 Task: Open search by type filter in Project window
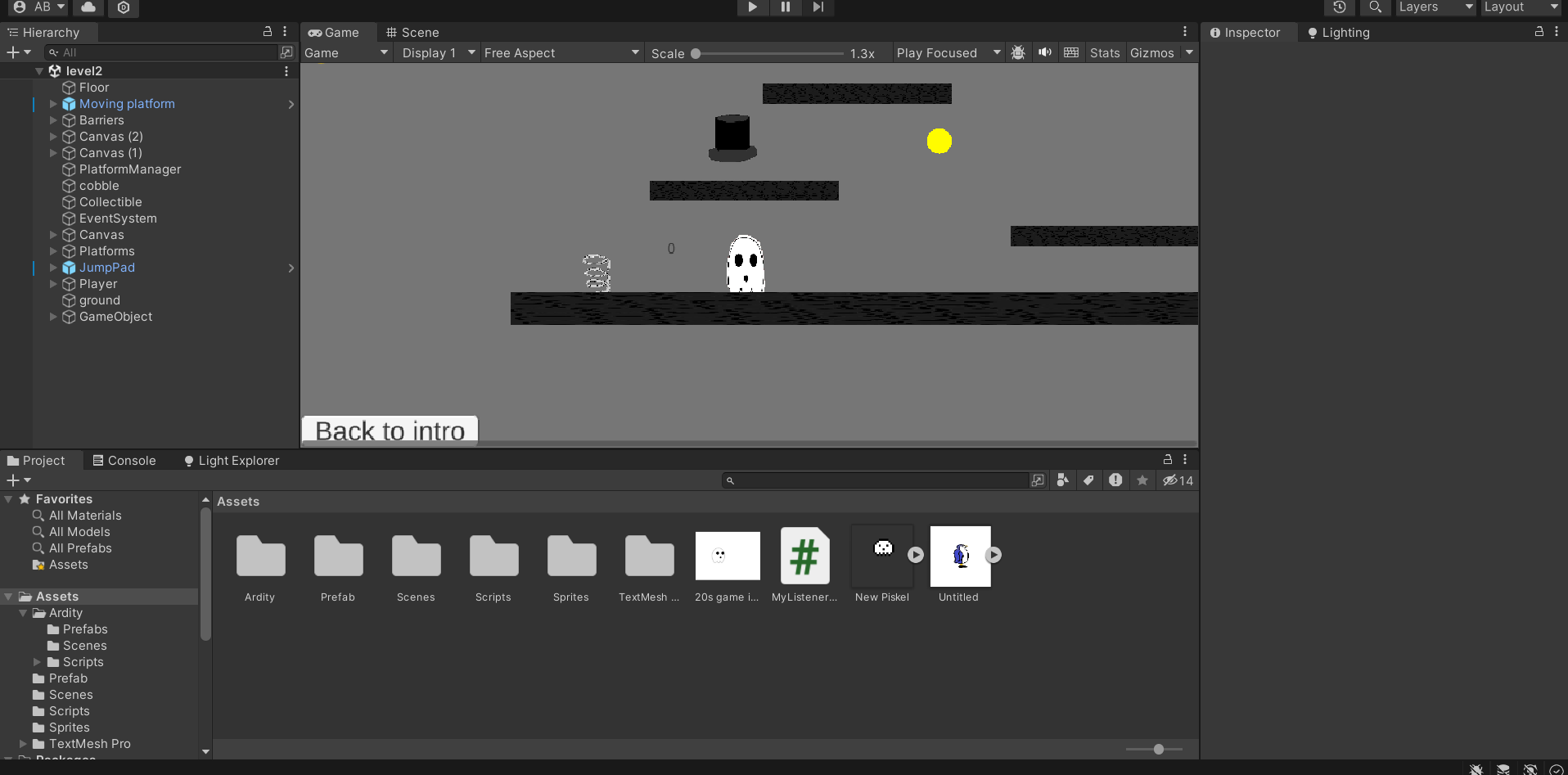[x=1061, y=480]
